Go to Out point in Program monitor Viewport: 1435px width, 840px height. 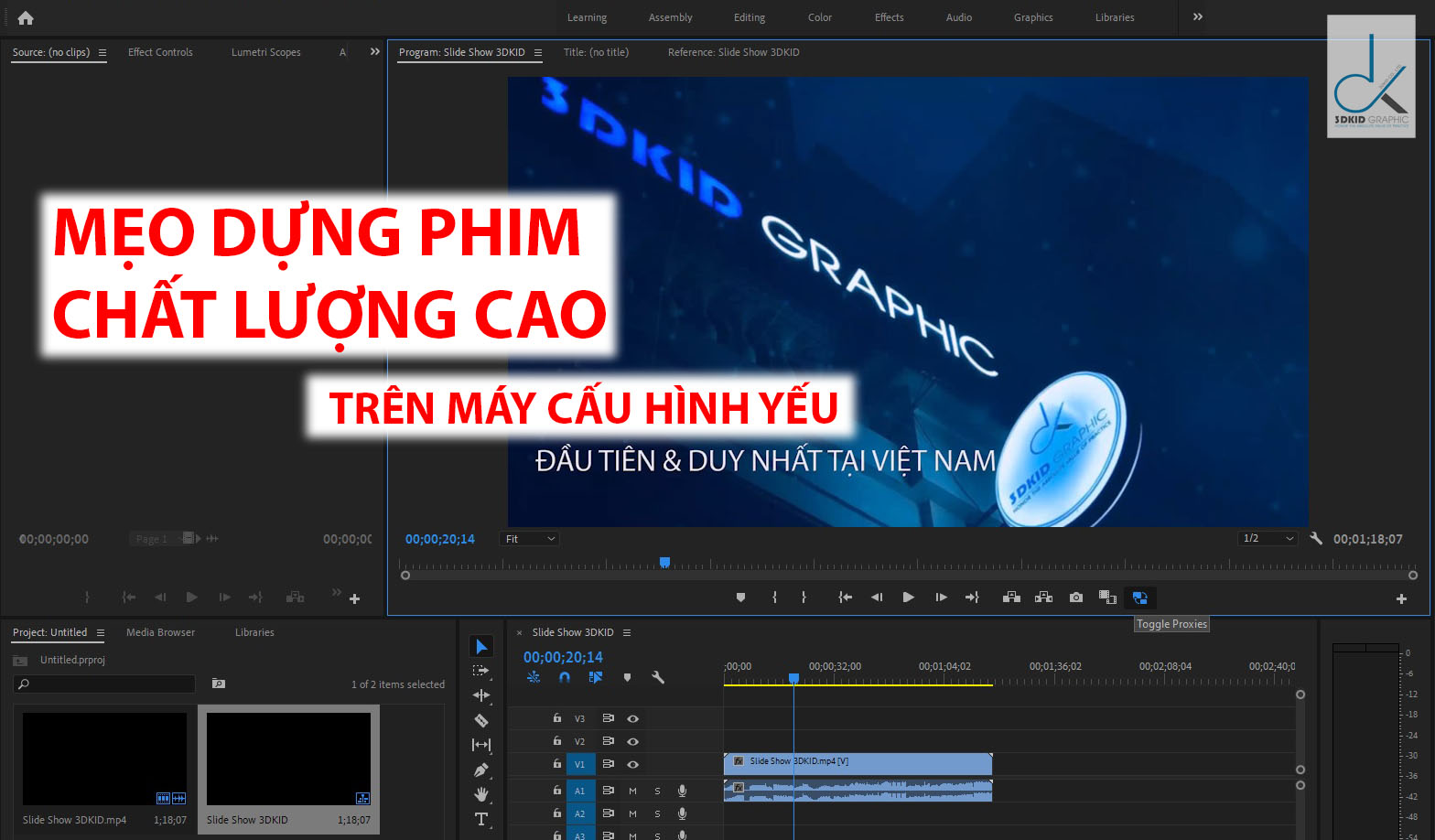click(x=972, y=598)
